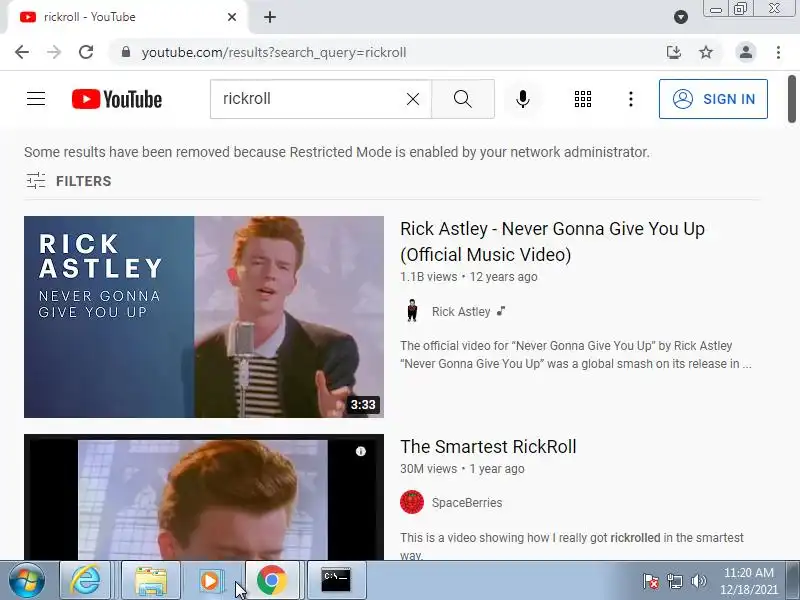Bookmark this page with the star icon
This screenshot has height=600, width=800.
pyautogui.click(x=706, y=52)
